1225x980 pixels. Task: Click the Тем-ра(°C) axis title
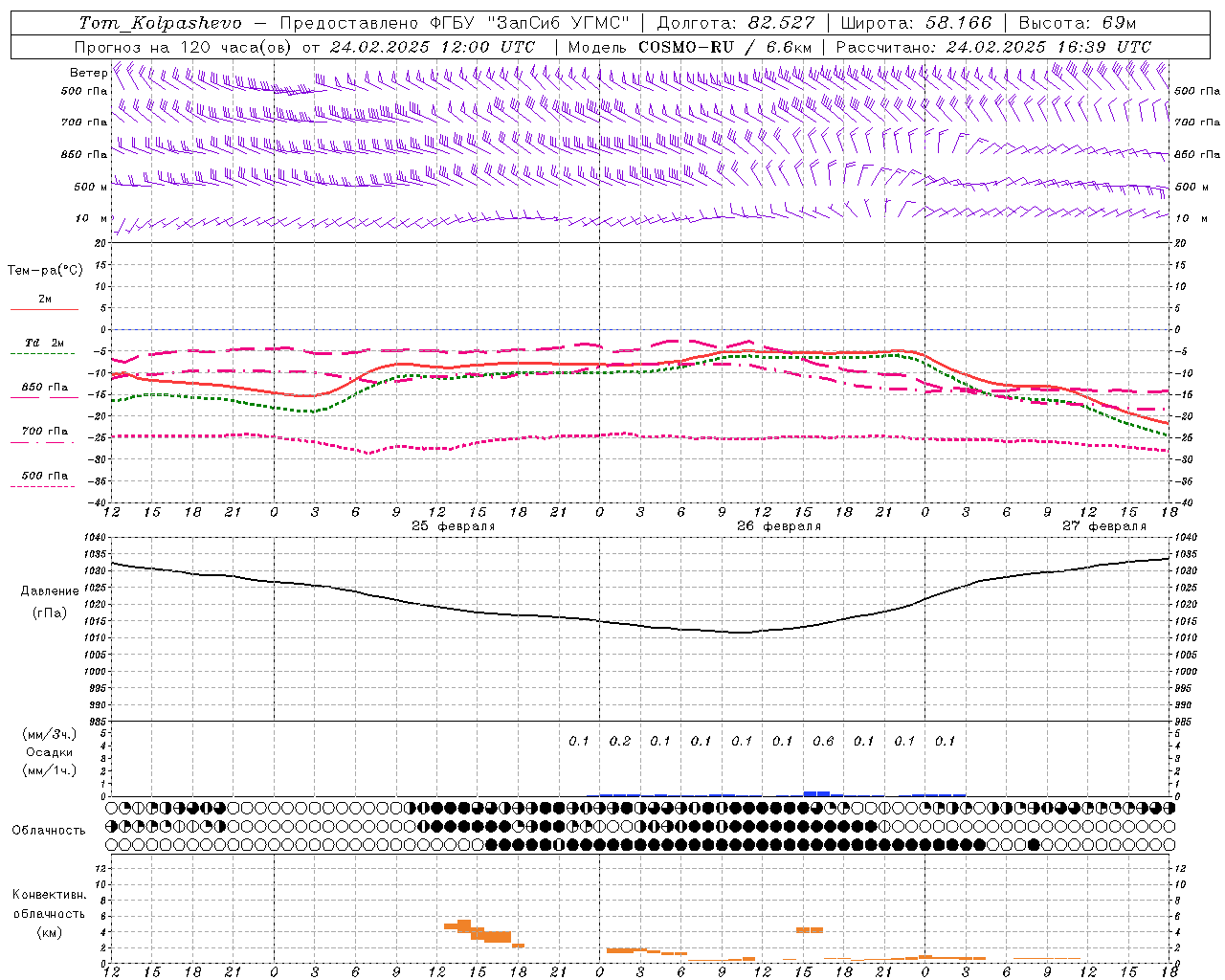point(45,271)
